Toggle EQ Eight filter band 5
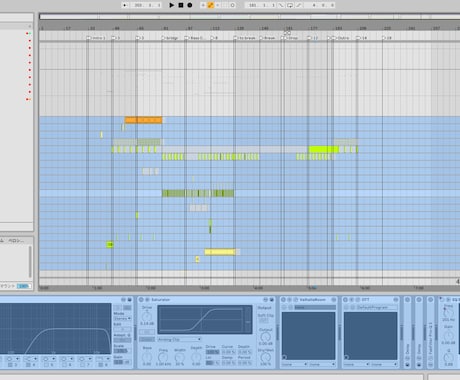Image resolution: width=460 pixels, height=380 pixels. click(x=46, y=365)
